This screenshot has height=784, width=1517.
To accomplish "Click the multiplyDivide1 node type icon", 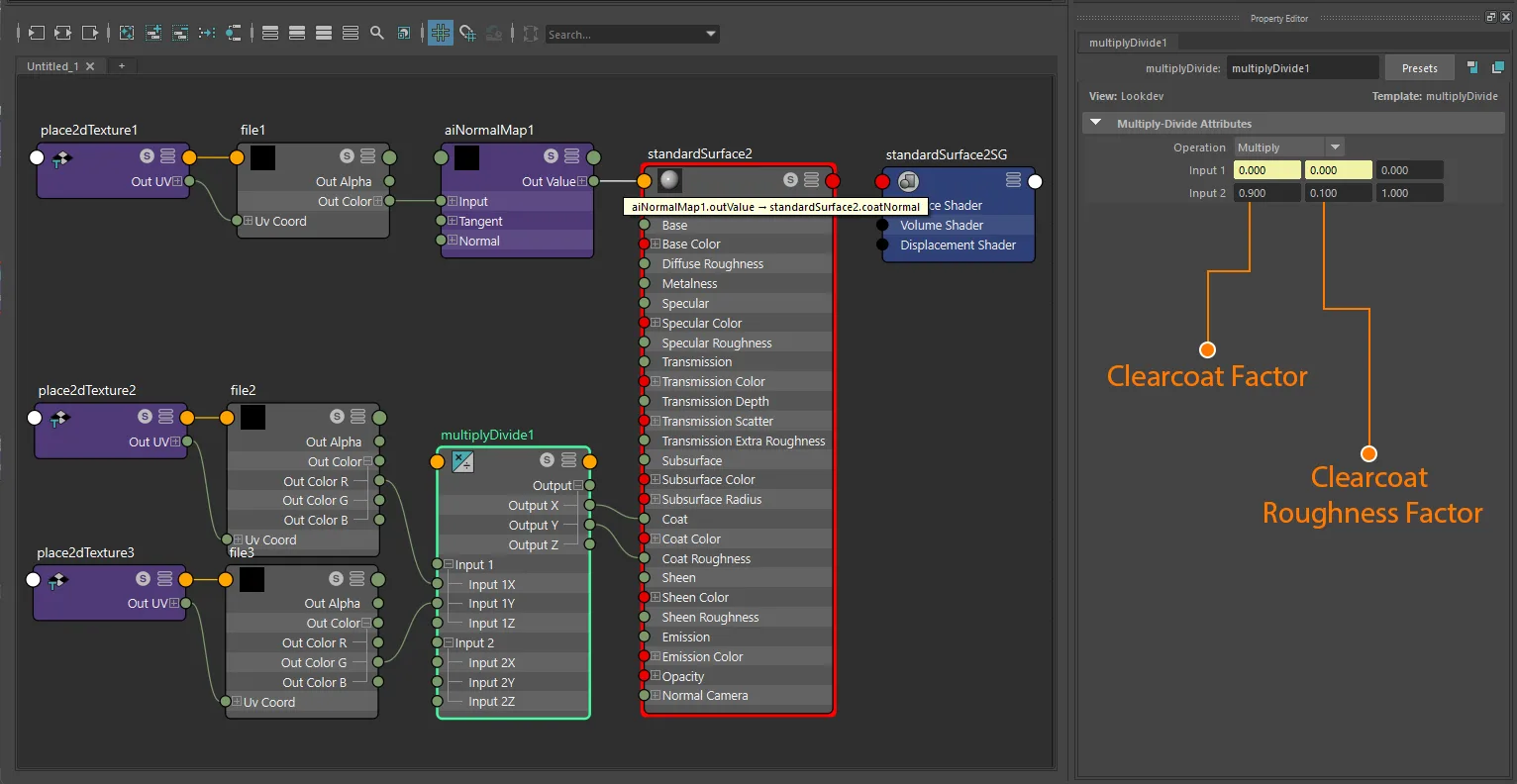I will (x=462, y=460).
